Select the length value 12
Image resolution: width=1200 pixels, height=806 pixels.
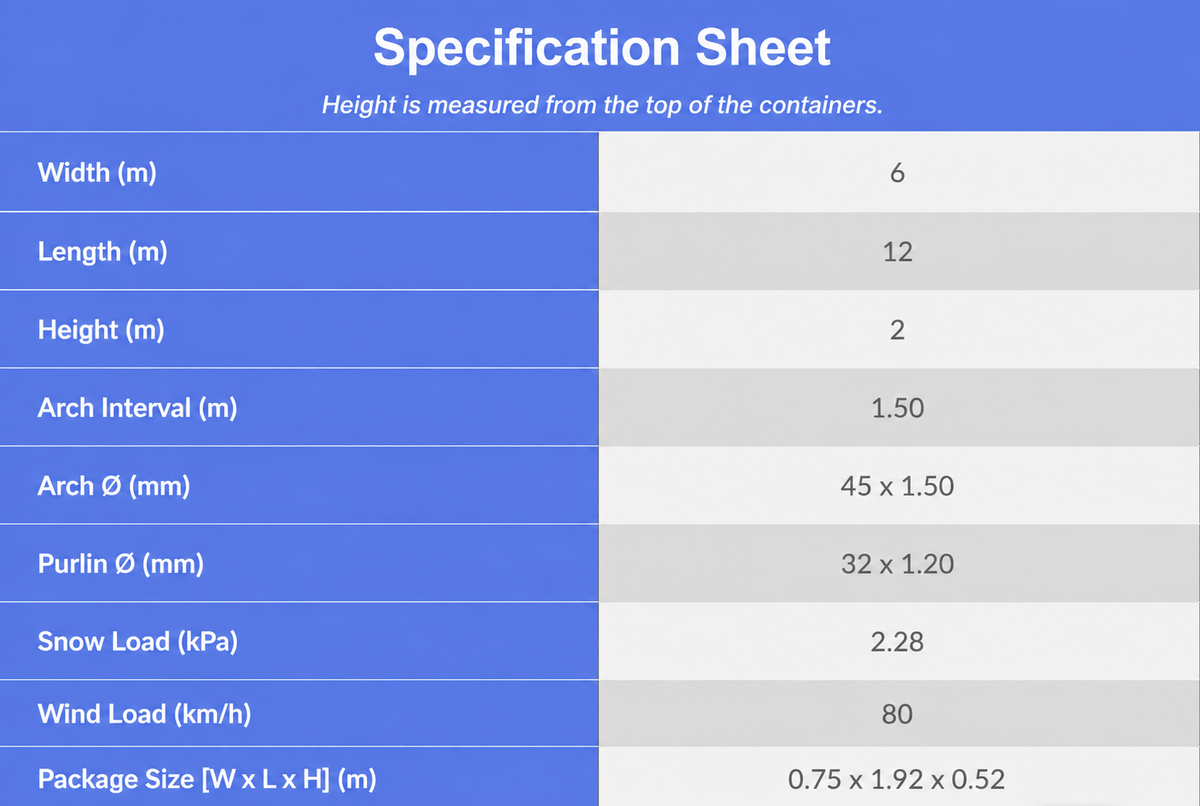898,252
